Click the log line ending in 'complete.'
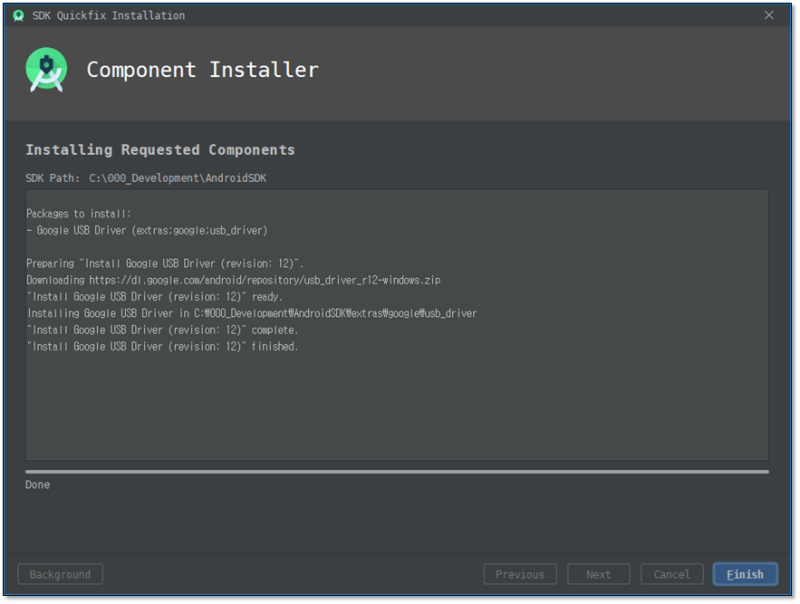Image resolution: width=800 pixels, height=604 pixels. click(162, 330)
